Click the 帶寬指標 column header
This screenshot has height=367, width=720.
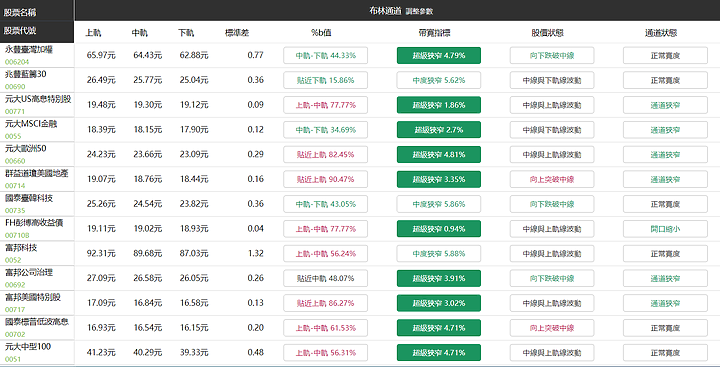pos(438,33)
